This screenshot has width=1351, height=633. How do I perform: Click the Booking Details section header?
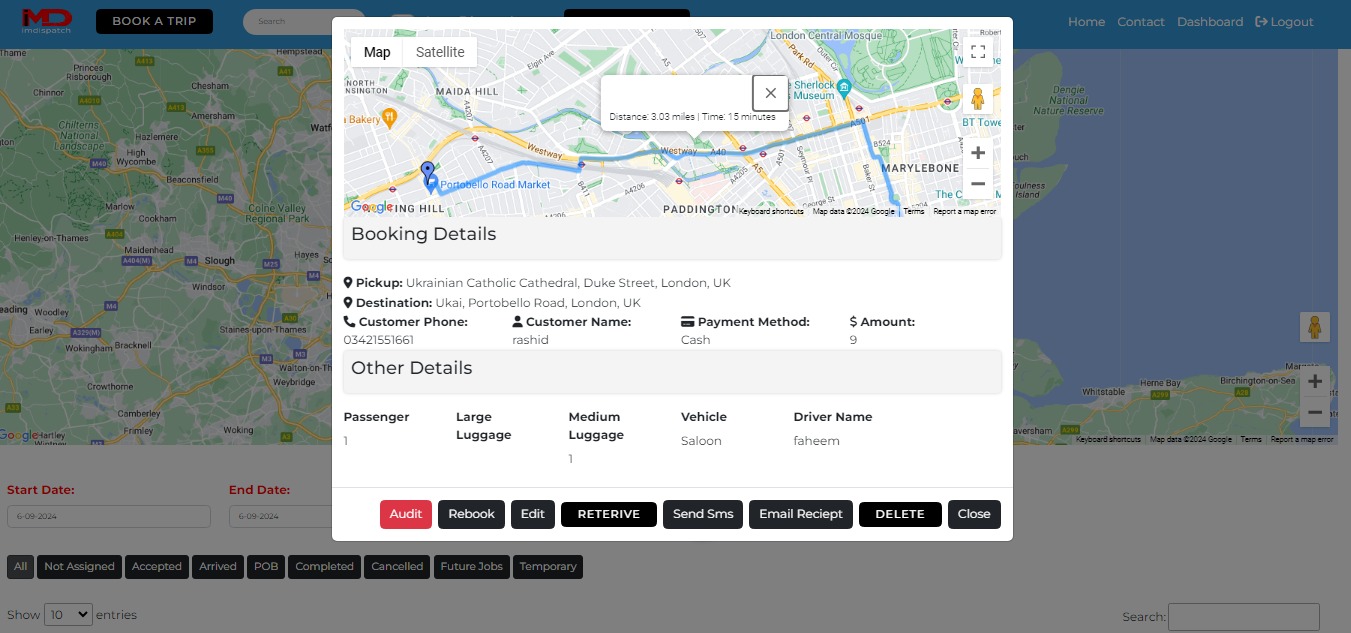tap(672, 239)
